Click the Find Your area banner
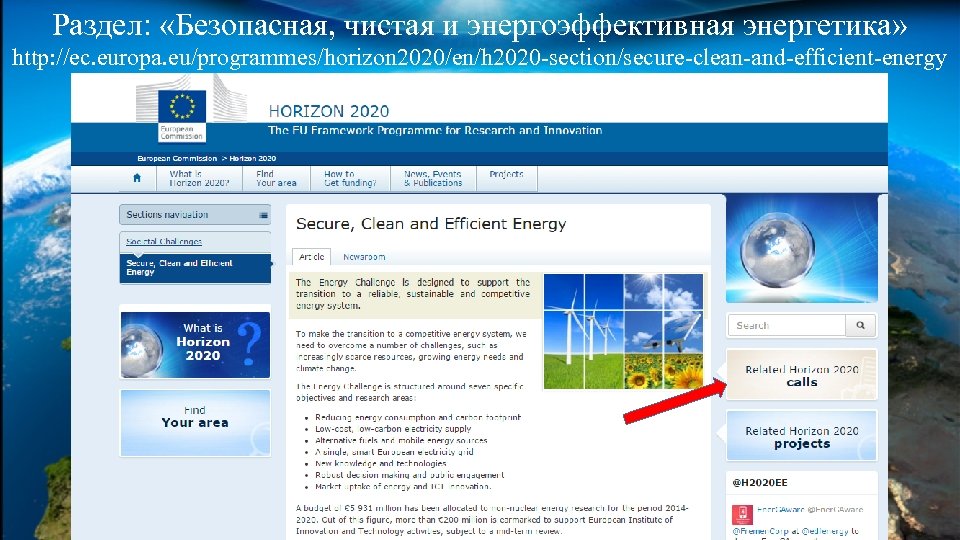This screenshot has height=540, width=960. (x=195, y=422)
